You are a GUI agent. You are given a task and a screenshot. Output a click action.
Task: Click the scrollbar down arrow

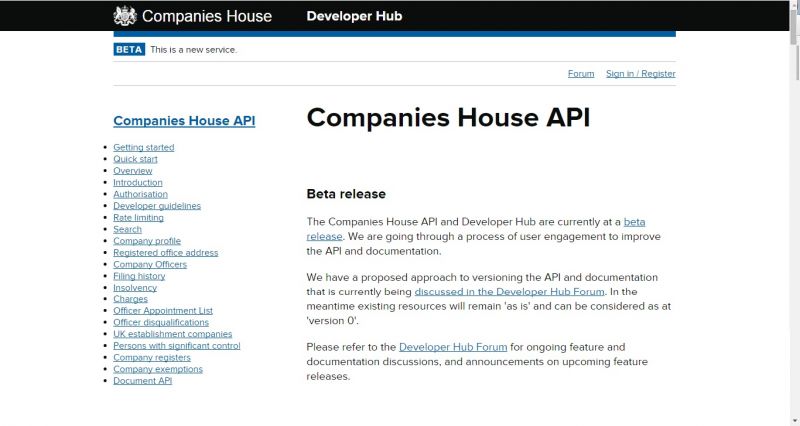(x=795, y=421)
